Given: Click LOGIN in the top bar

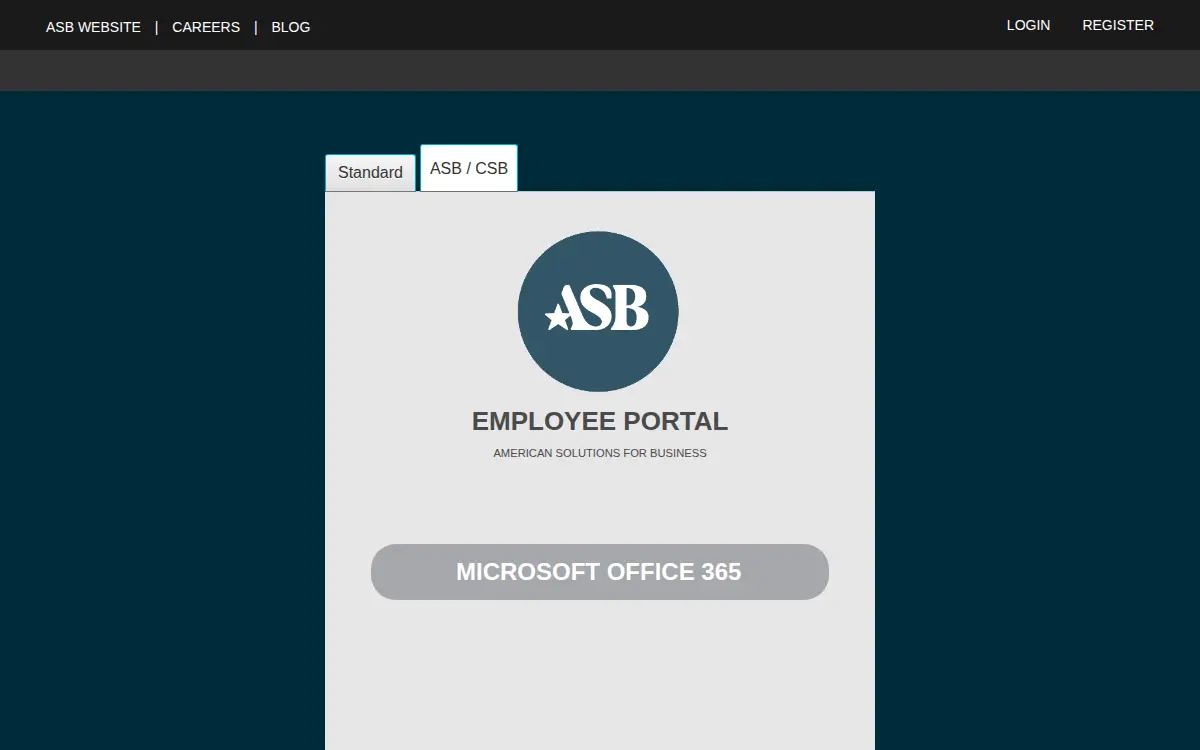Looking at the screenshot, I should [x=1028, y=25].
